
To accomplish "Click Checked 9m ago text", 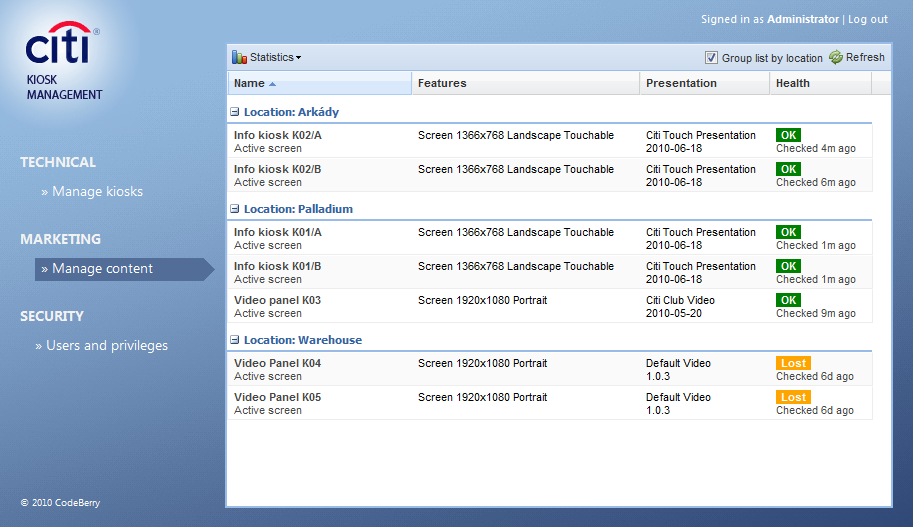I will 816,313.
